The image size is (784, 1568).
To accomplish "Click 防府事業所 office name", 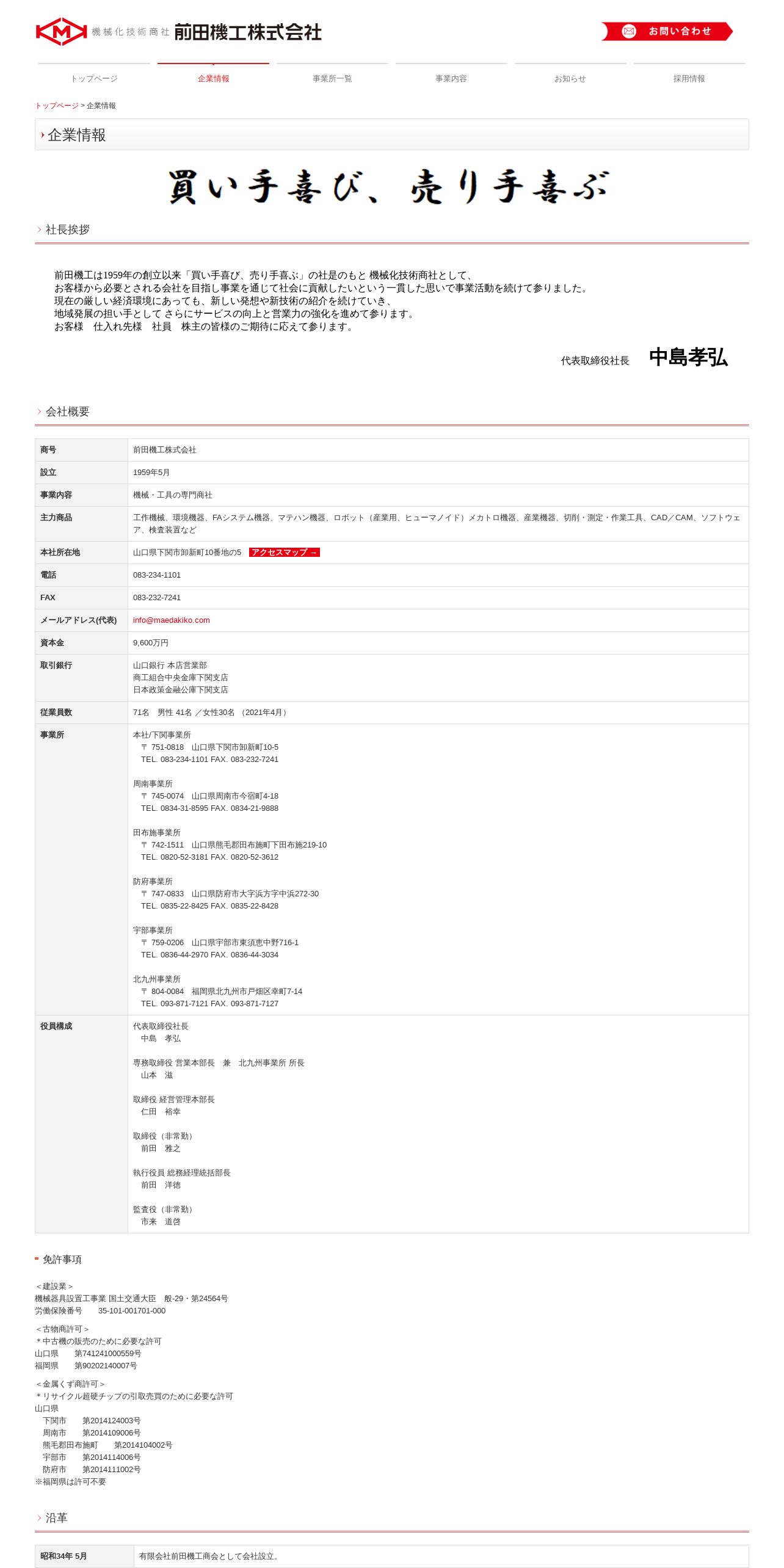I will (x=153, y=881).
